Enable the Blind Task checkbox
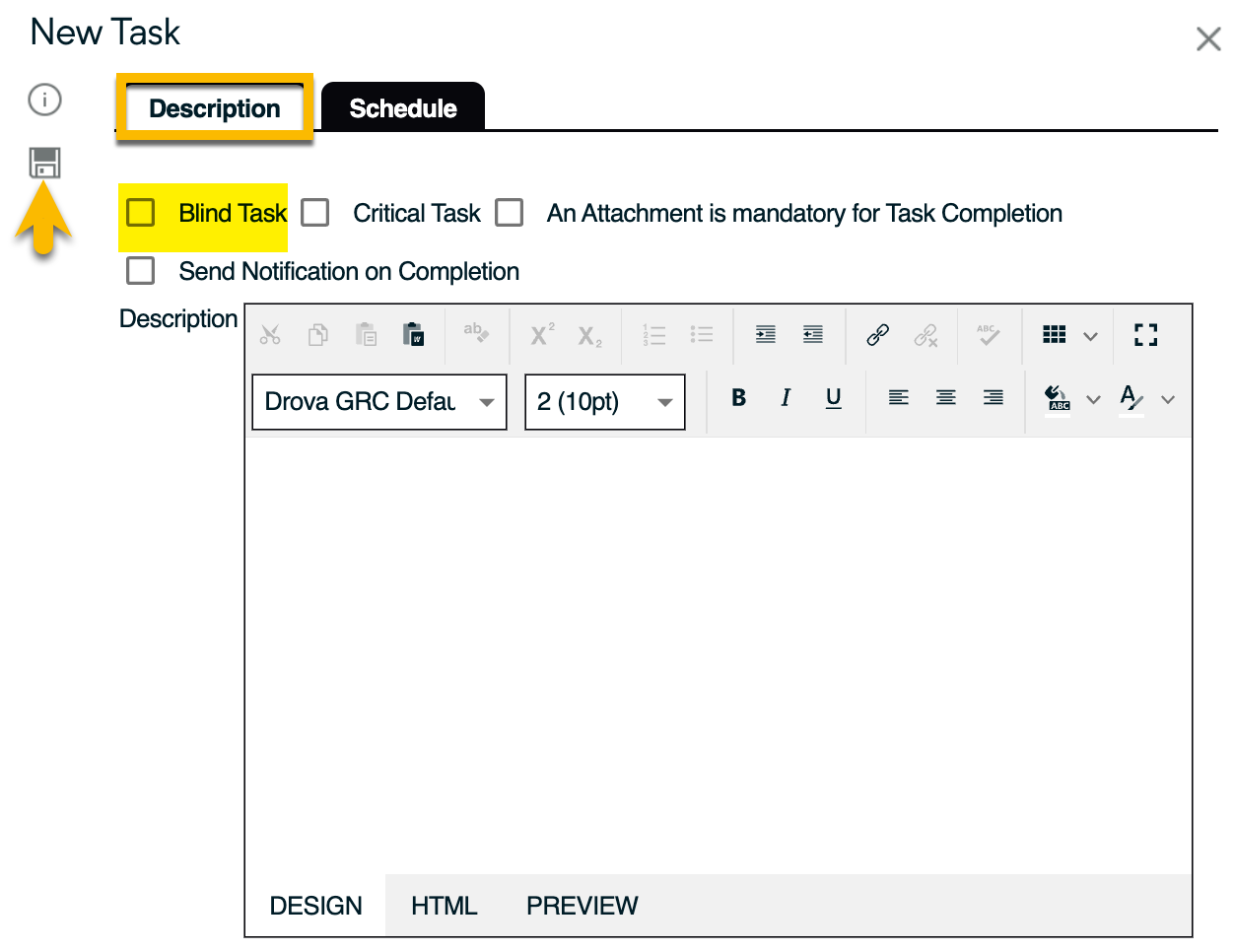The height and width of the screenshot is (952, 1234). click(141, 213)
